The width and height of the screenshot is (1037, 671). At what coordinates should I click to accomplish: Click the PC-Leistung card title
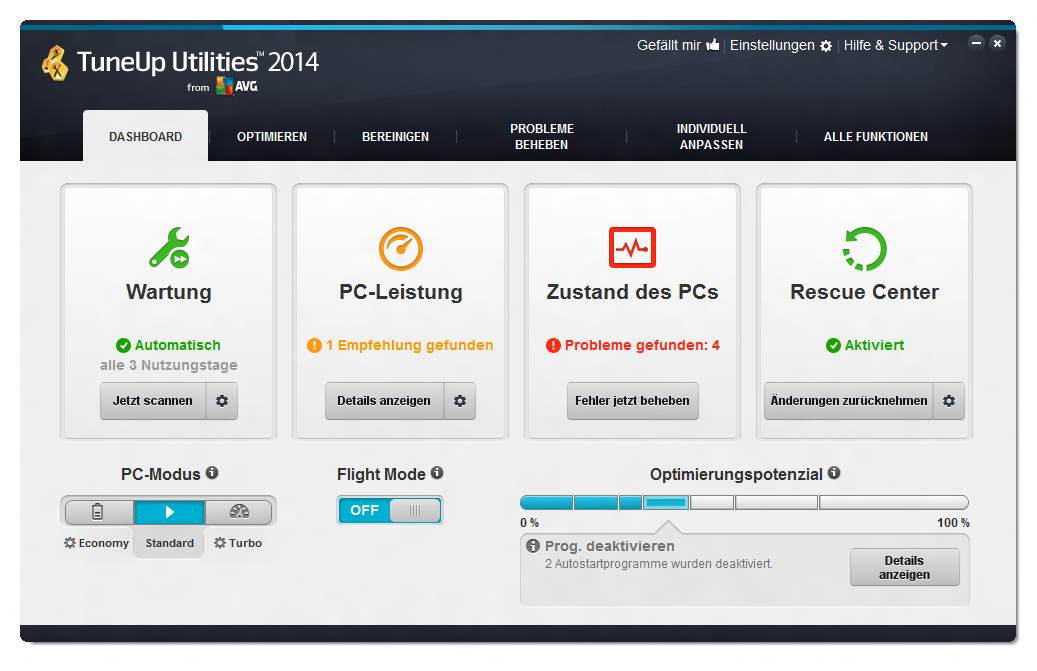[x=401, y=292]
